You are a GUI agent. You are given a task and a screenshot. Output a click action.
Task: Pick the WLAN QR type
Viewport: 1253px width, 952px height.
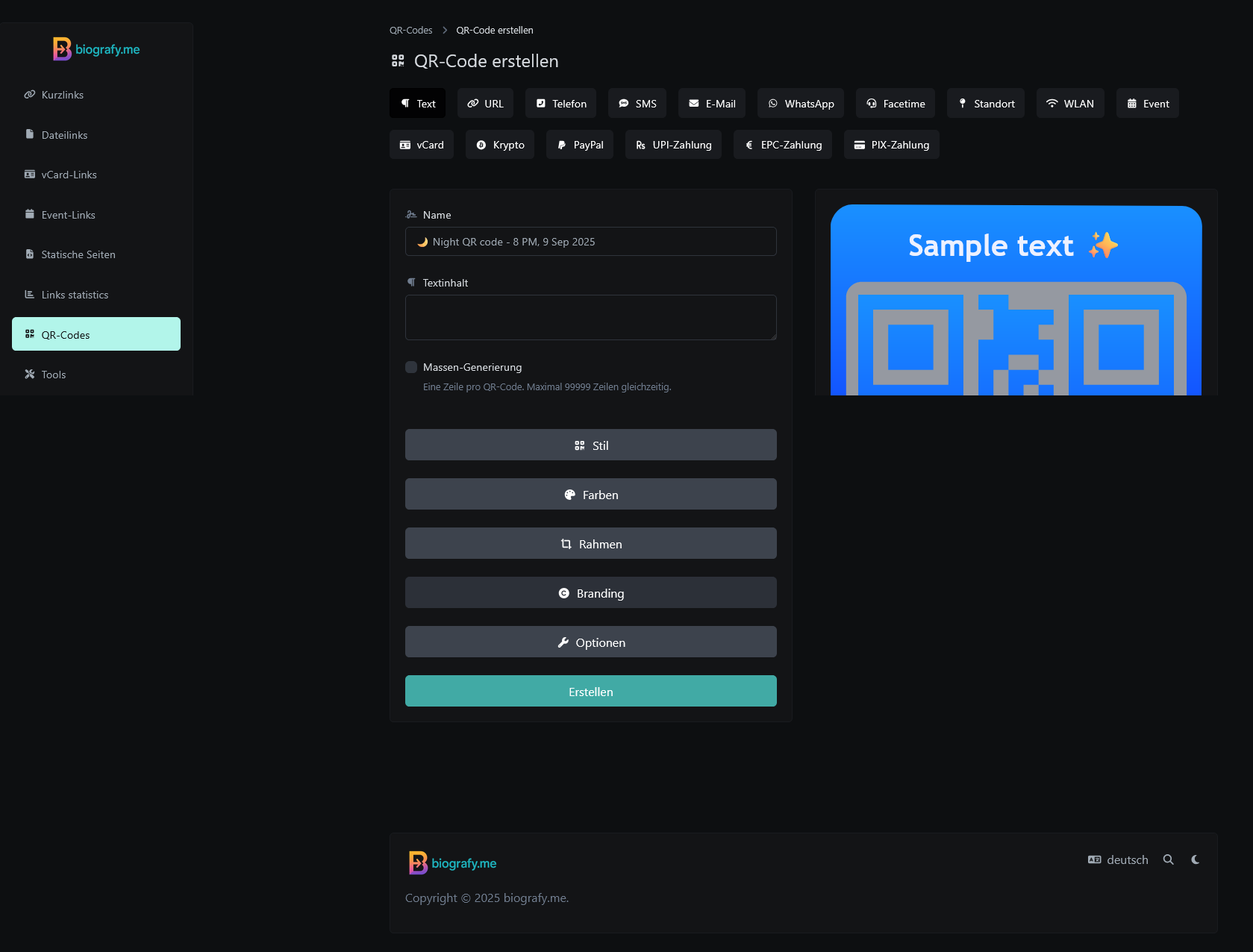(1070, 103)
